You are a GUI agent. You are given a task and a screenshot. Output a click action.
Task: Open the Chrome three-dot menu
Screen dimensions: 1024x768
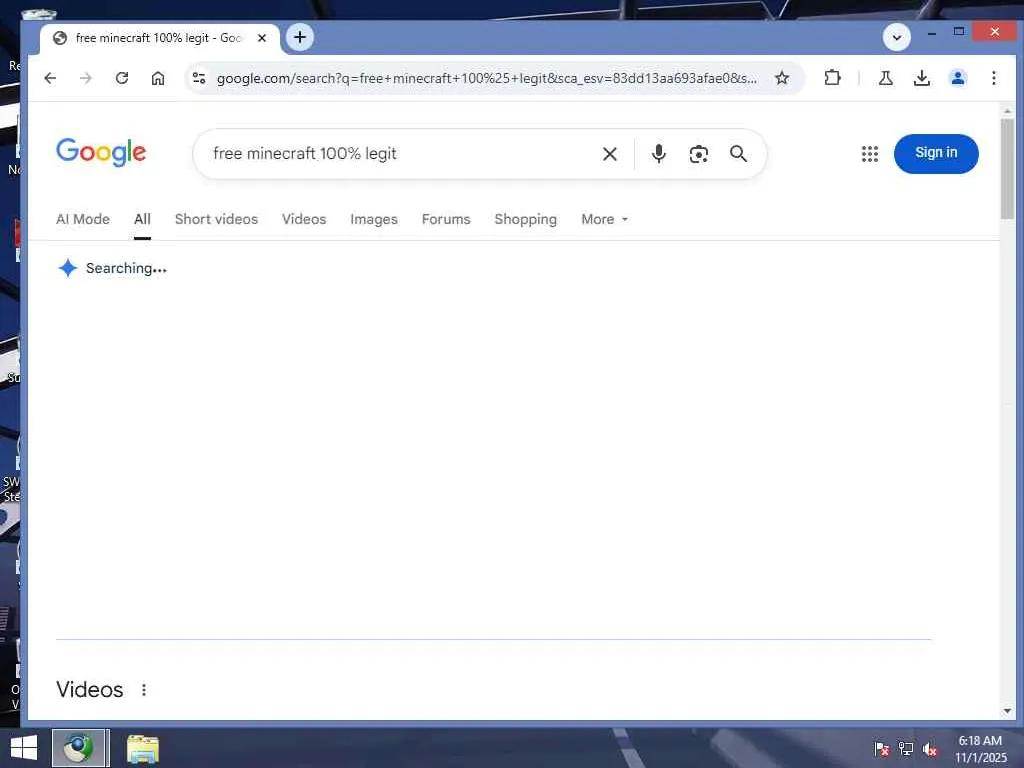[993, 78]
